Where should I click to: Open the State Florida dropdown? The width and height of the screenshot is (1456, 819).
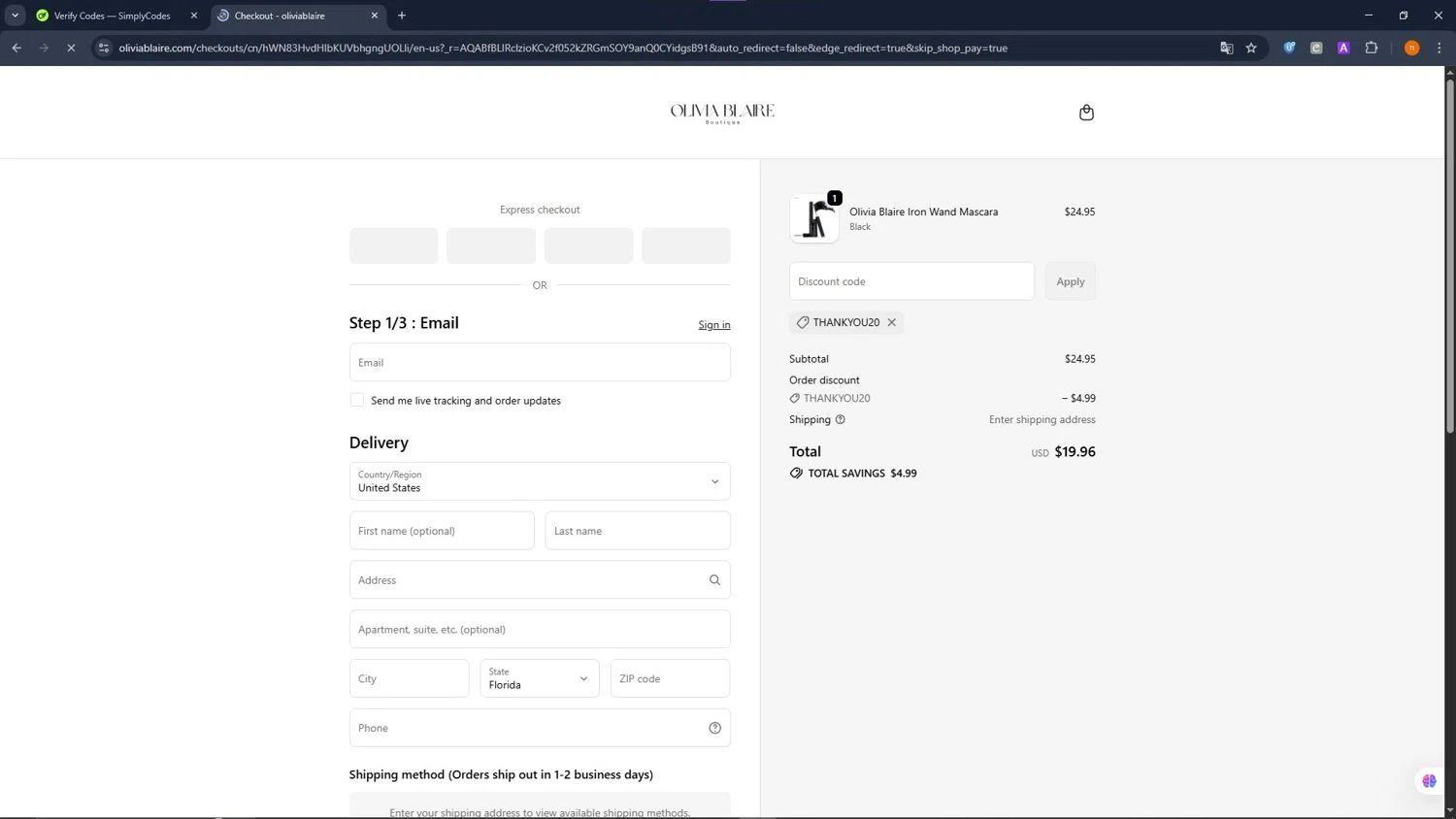tap(540, 678)
